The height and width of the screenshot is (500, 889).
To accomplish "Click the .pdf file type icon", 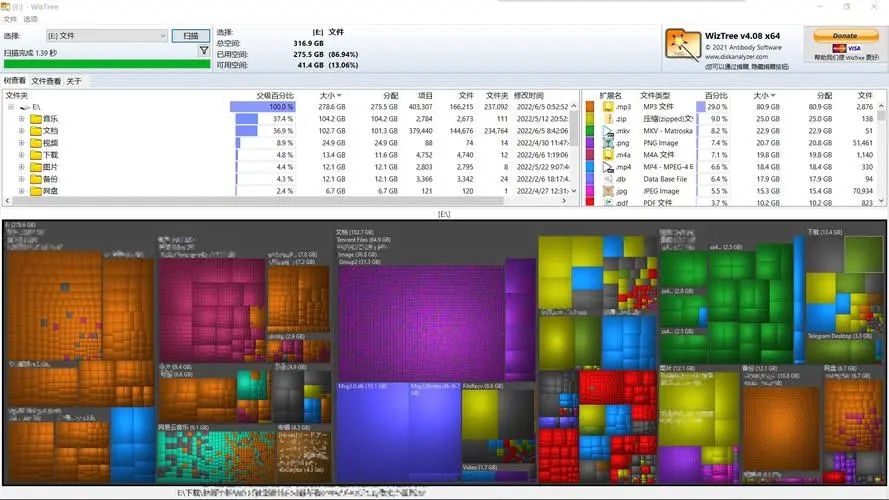I will 608,202.
